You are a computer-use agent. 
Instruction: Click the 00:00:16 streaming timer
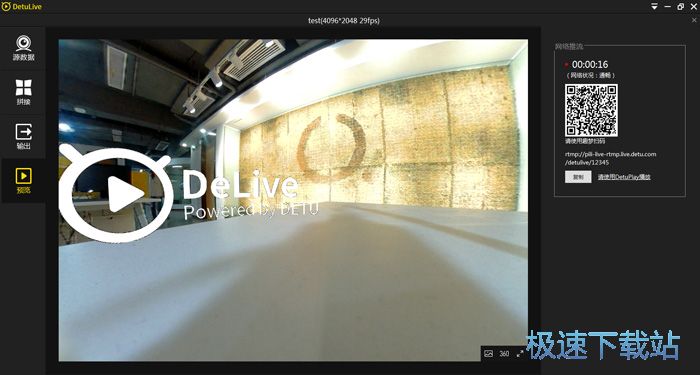pos(590,65)
